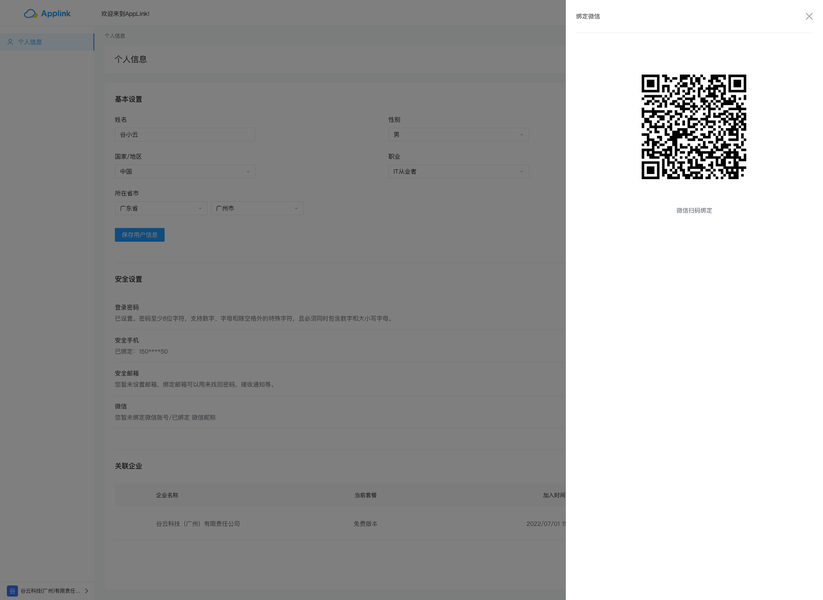Click the 2022/07/01 join time cell
This screenshot has height=600, width=823.
coord(546,524)
